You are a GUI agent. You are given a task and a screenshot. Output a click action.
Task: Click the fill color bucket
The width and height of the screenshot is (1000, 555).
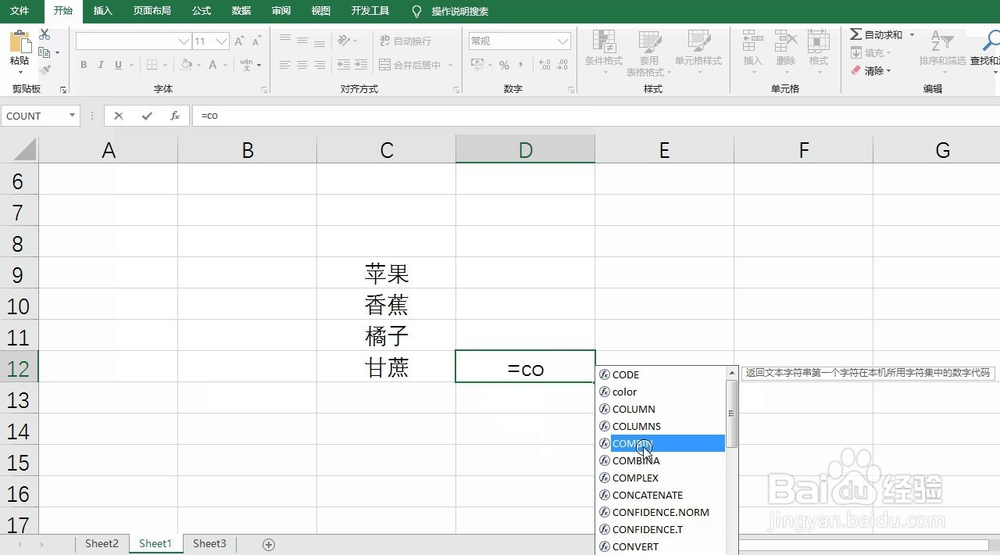point(186,64)
